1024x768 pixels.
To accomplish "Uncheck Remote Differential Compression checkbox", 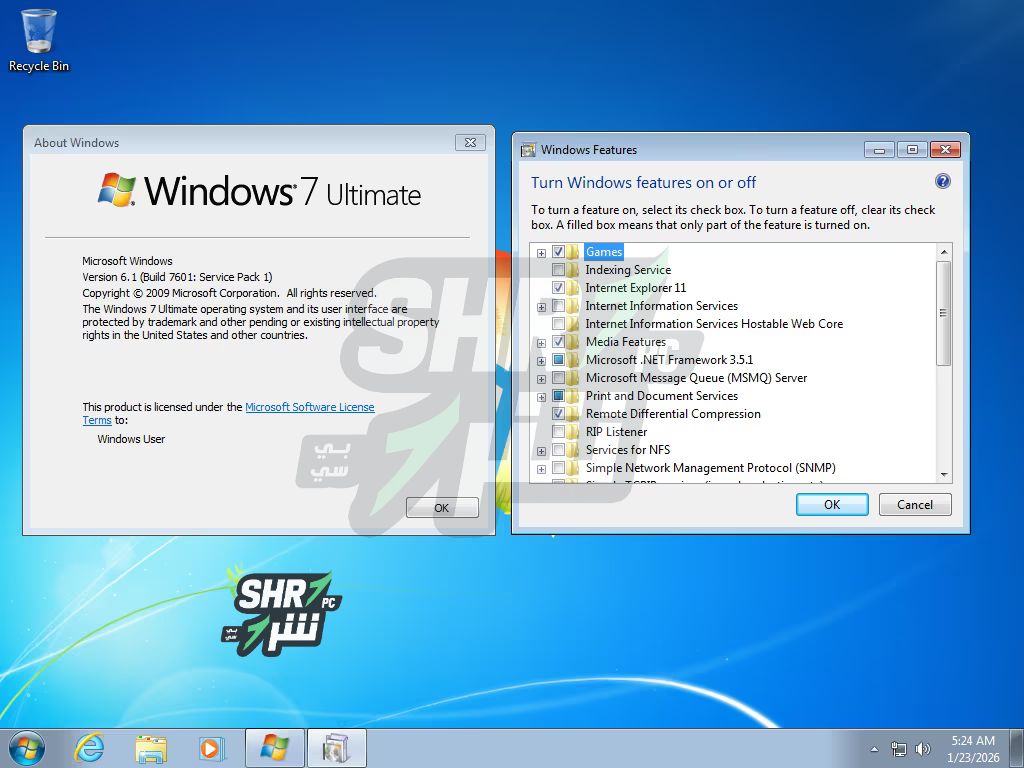I will (558, 413).
